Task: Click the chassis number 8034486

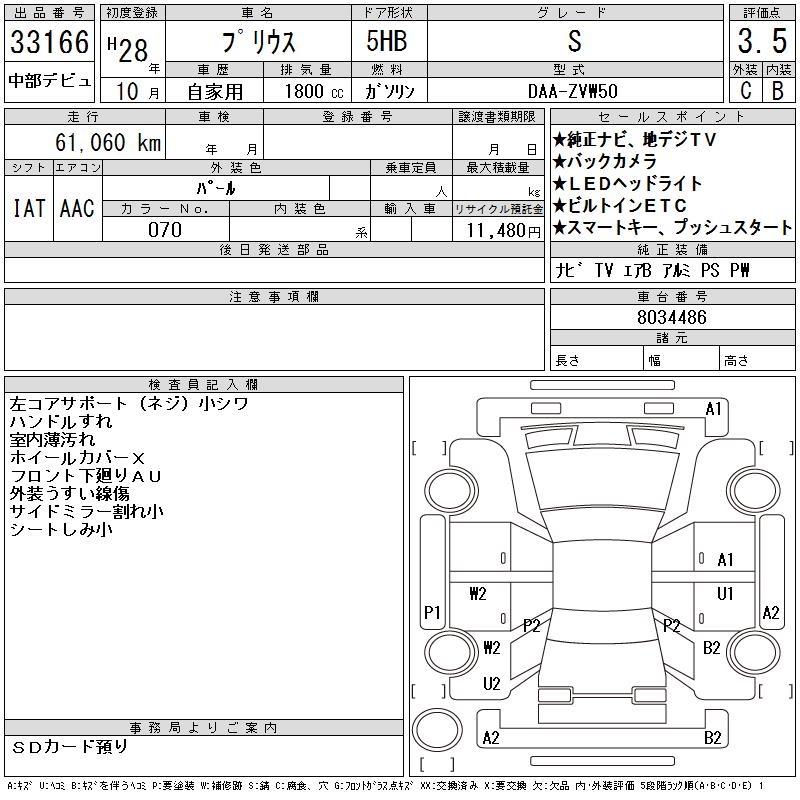Action: [671, 318]
